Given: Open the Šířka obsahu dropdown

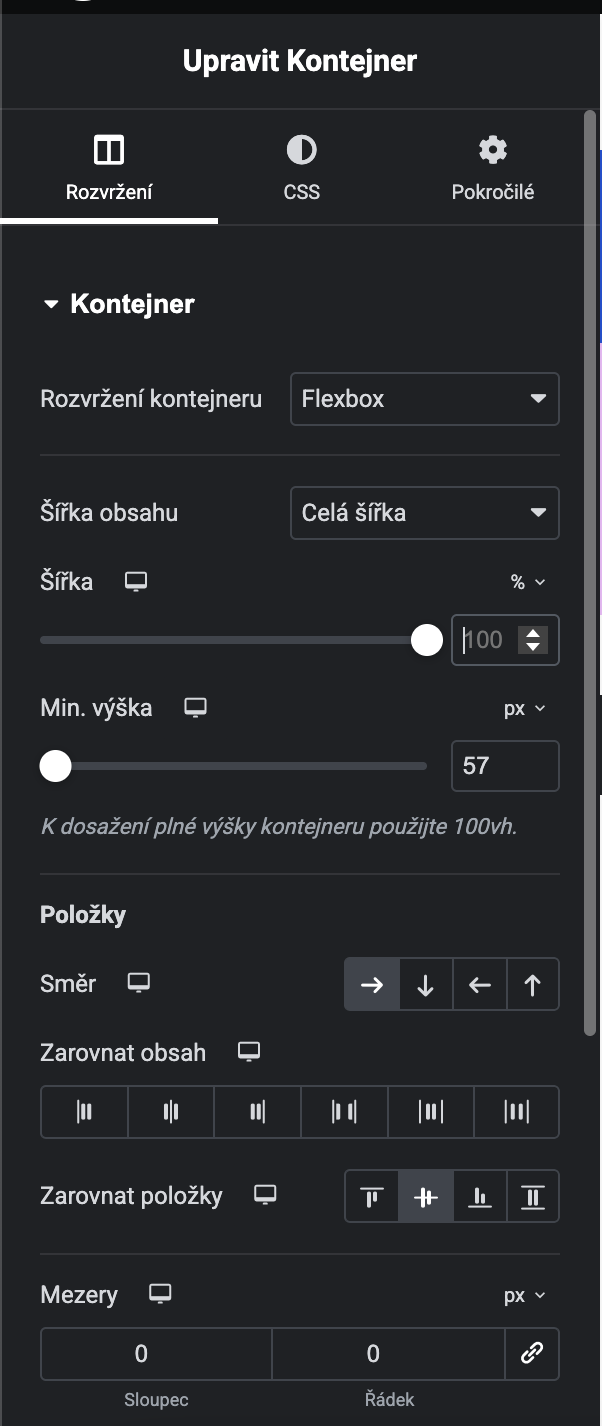Looking at the screenshot, I should 424,513.
